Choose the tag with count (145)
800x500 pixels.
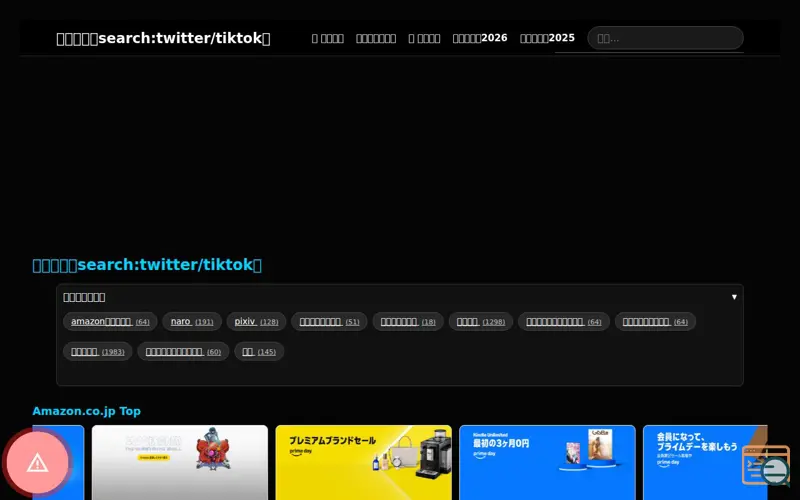(259, 352)
